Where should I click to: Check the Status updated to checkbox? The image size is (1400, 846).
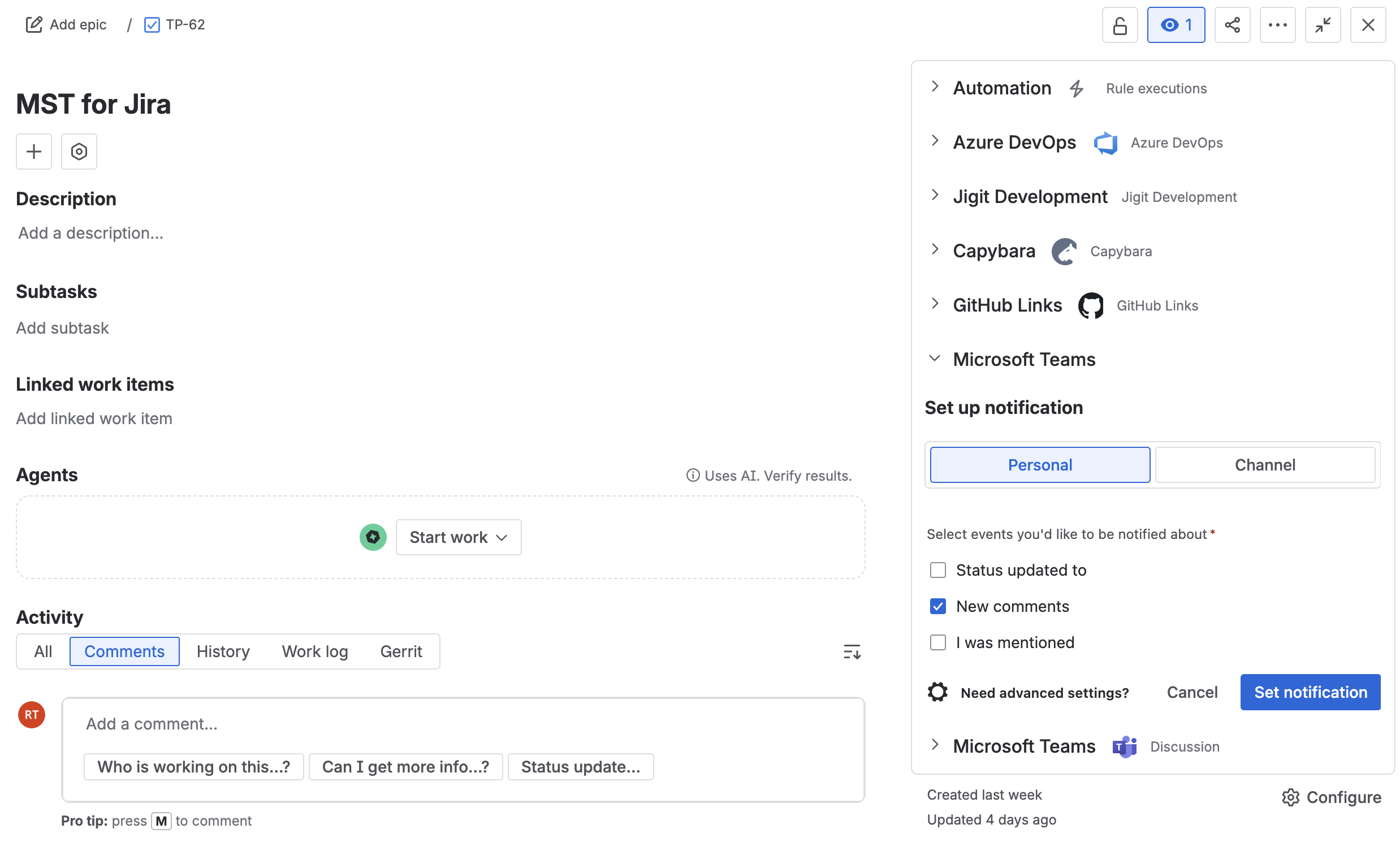coord(937,570)
